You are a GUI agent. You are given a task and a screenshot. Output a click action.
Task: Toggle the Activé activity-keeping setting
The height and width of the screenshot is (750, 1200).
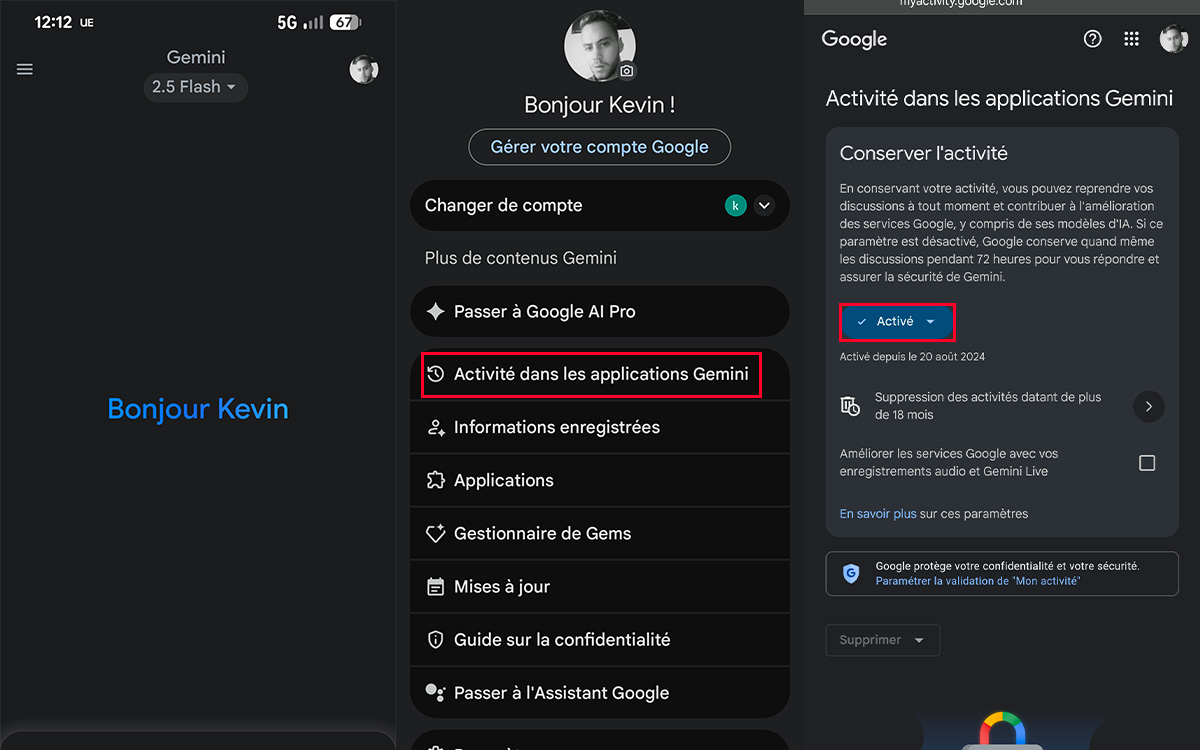pos(897,322)
